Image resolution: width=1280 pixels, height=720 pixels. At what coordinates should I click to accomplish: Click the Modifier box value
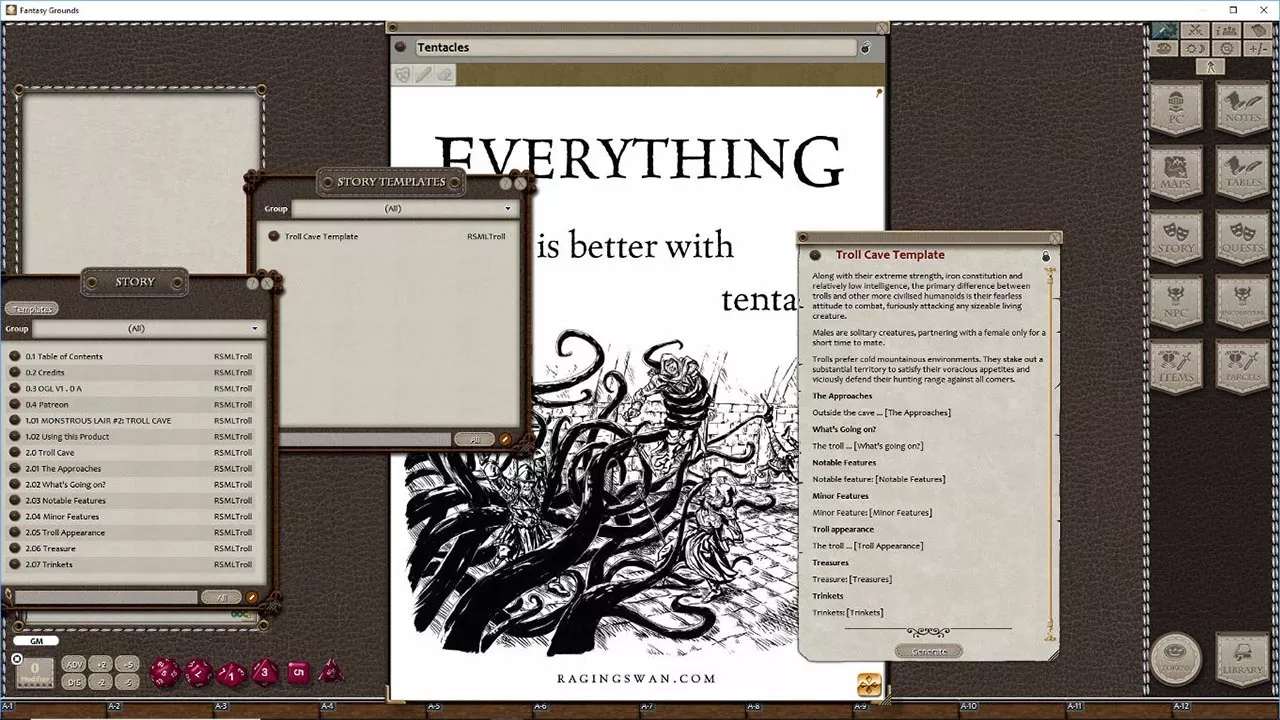(35, 671)
